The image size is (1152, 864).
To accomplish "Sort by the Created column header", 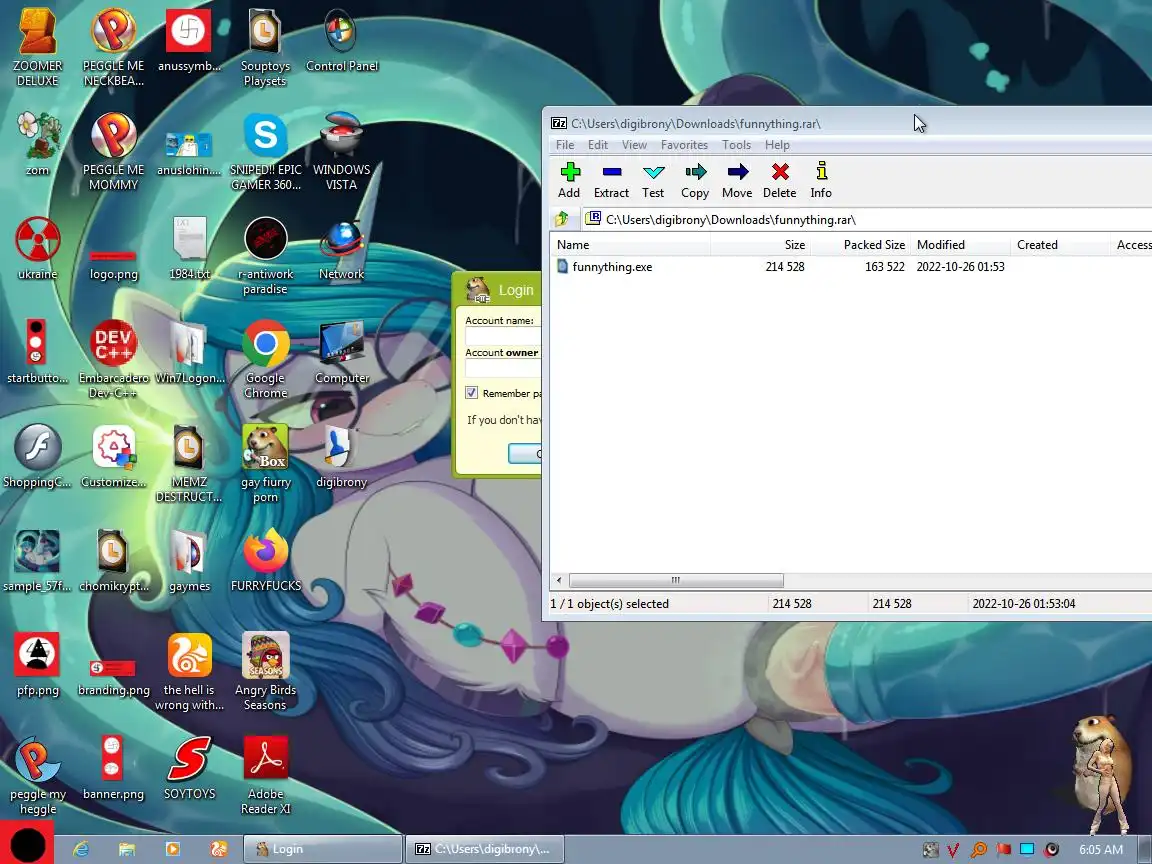I will (1059, 245).
